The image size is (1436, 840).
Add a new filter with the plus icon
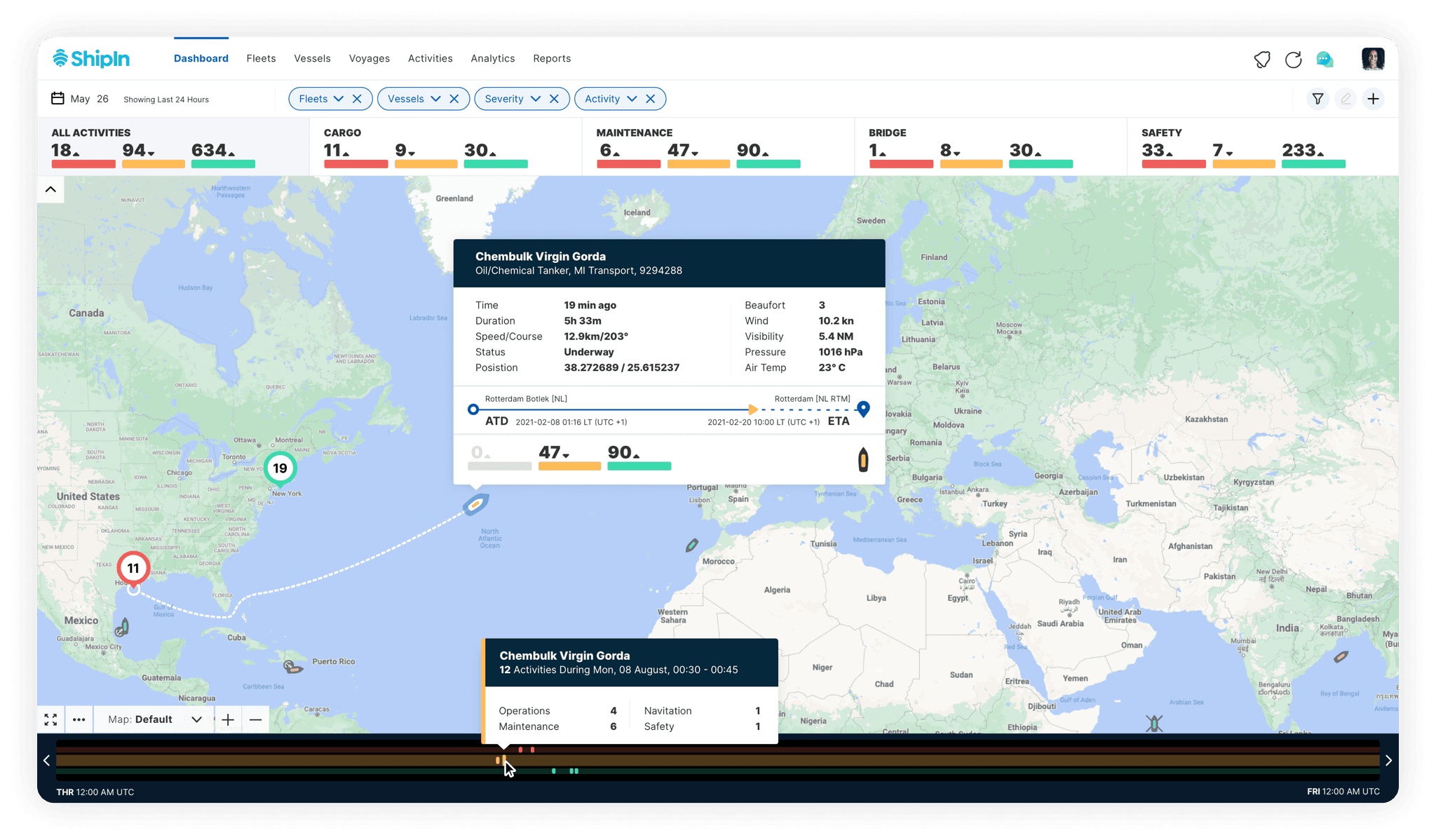coord(1374,99)
